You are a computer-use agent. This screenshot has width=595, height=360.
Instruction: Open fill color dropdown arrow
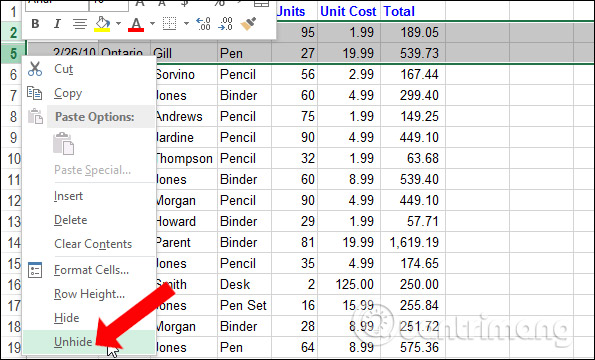click(118, 24)
